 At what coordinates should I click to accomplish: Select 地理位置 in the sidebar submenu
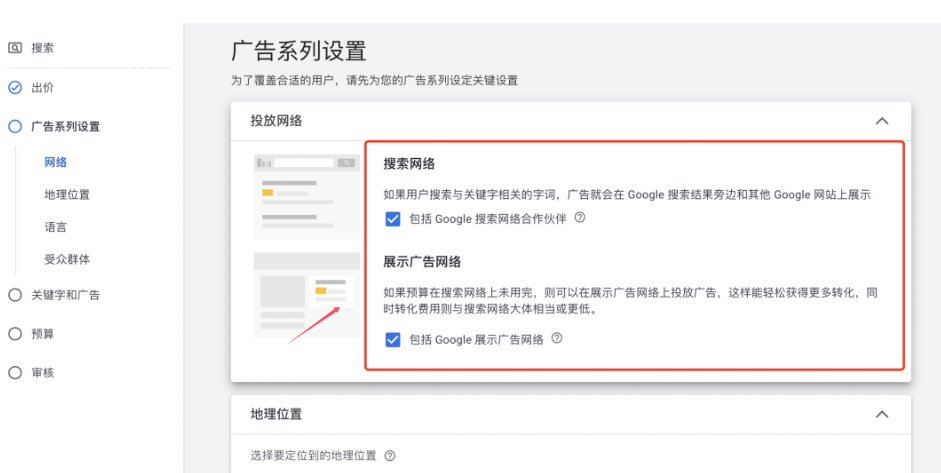pyautogui.click(x=67, y=195)
